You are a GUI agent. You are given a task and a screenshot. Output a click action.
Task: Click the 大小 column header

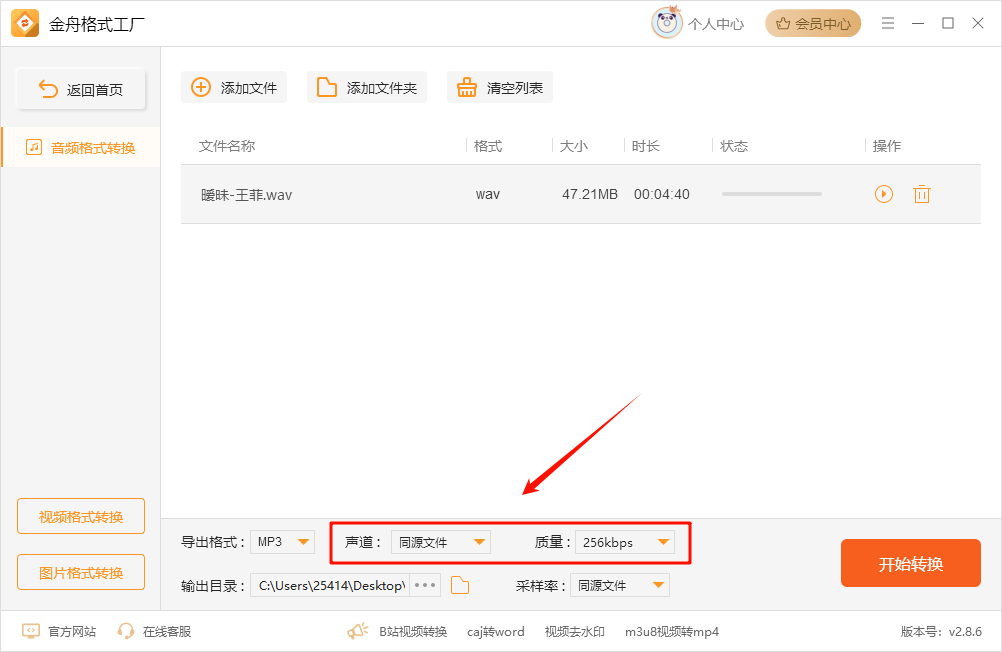click(x=573, y=146)
